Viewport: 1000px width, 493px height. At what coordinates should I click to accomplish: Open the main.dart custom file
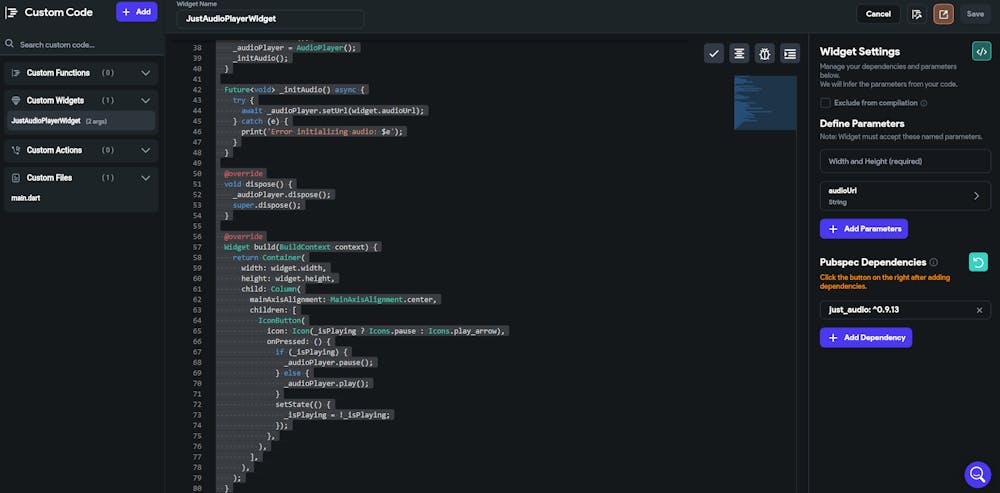(26, 198)
